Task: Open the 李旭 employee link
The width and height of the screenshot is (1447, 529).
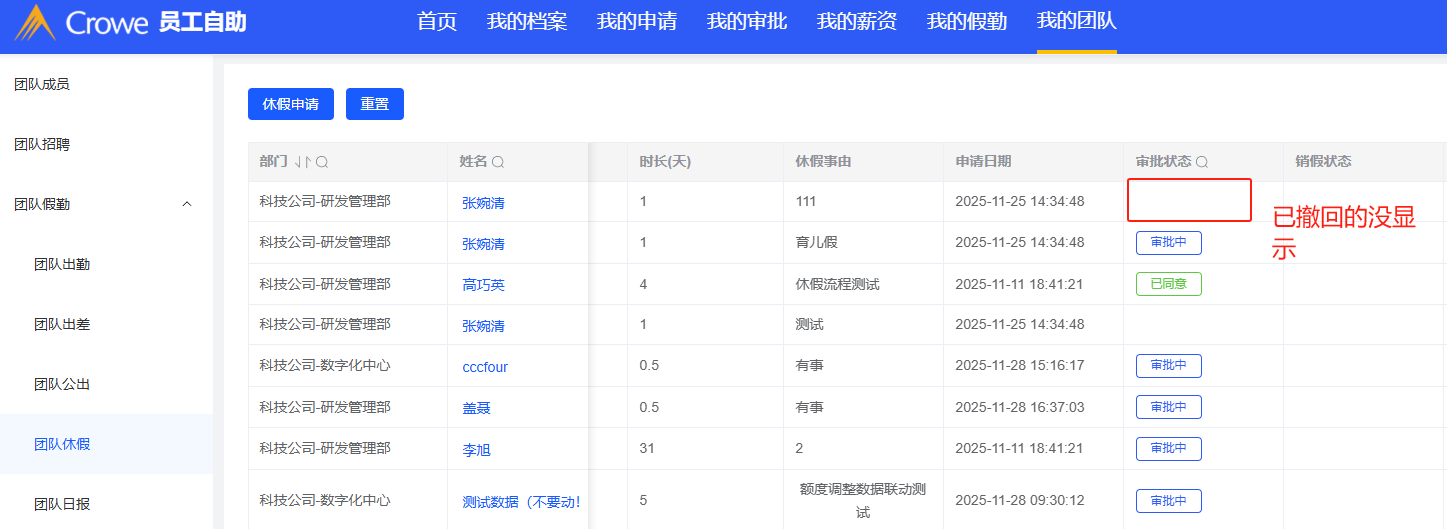Action: pos(476,450)
